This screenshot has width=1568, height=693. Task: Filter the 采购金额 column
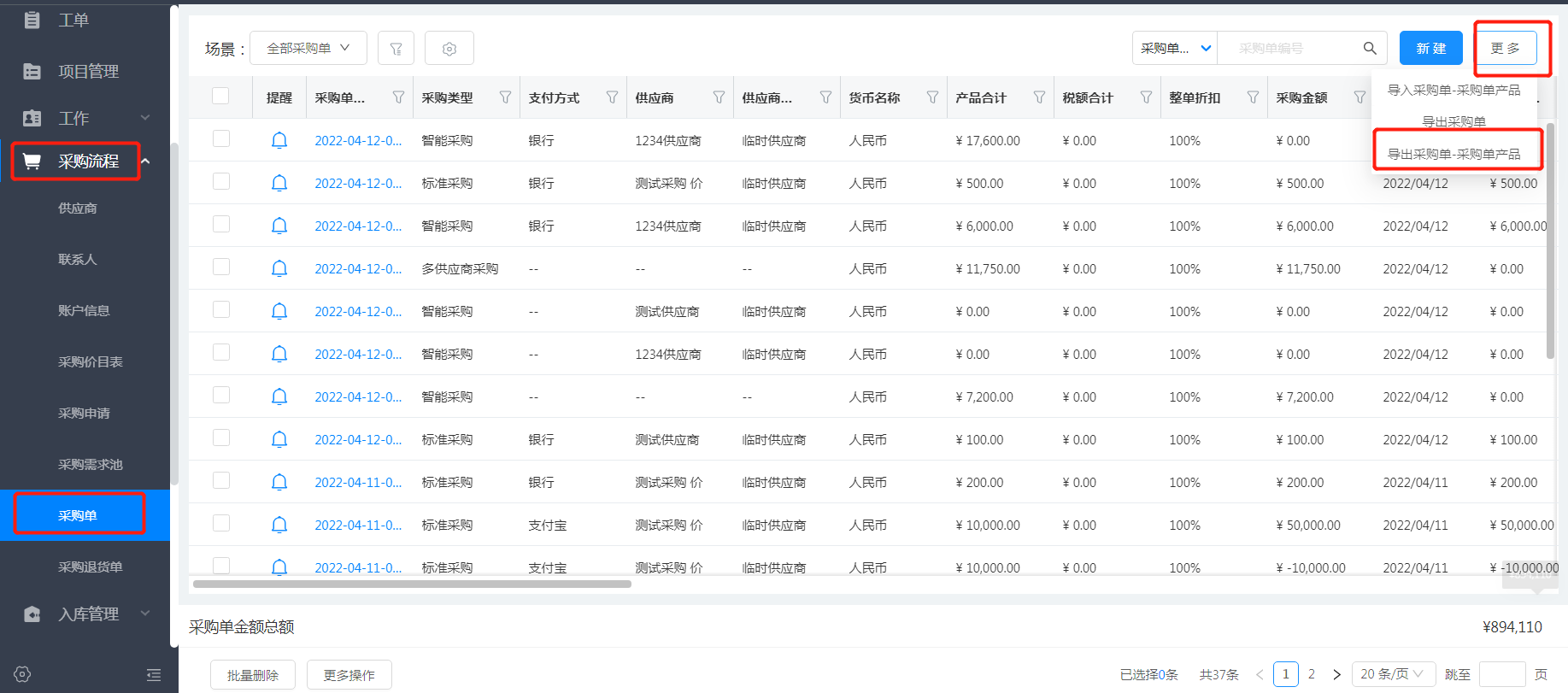1360,97
